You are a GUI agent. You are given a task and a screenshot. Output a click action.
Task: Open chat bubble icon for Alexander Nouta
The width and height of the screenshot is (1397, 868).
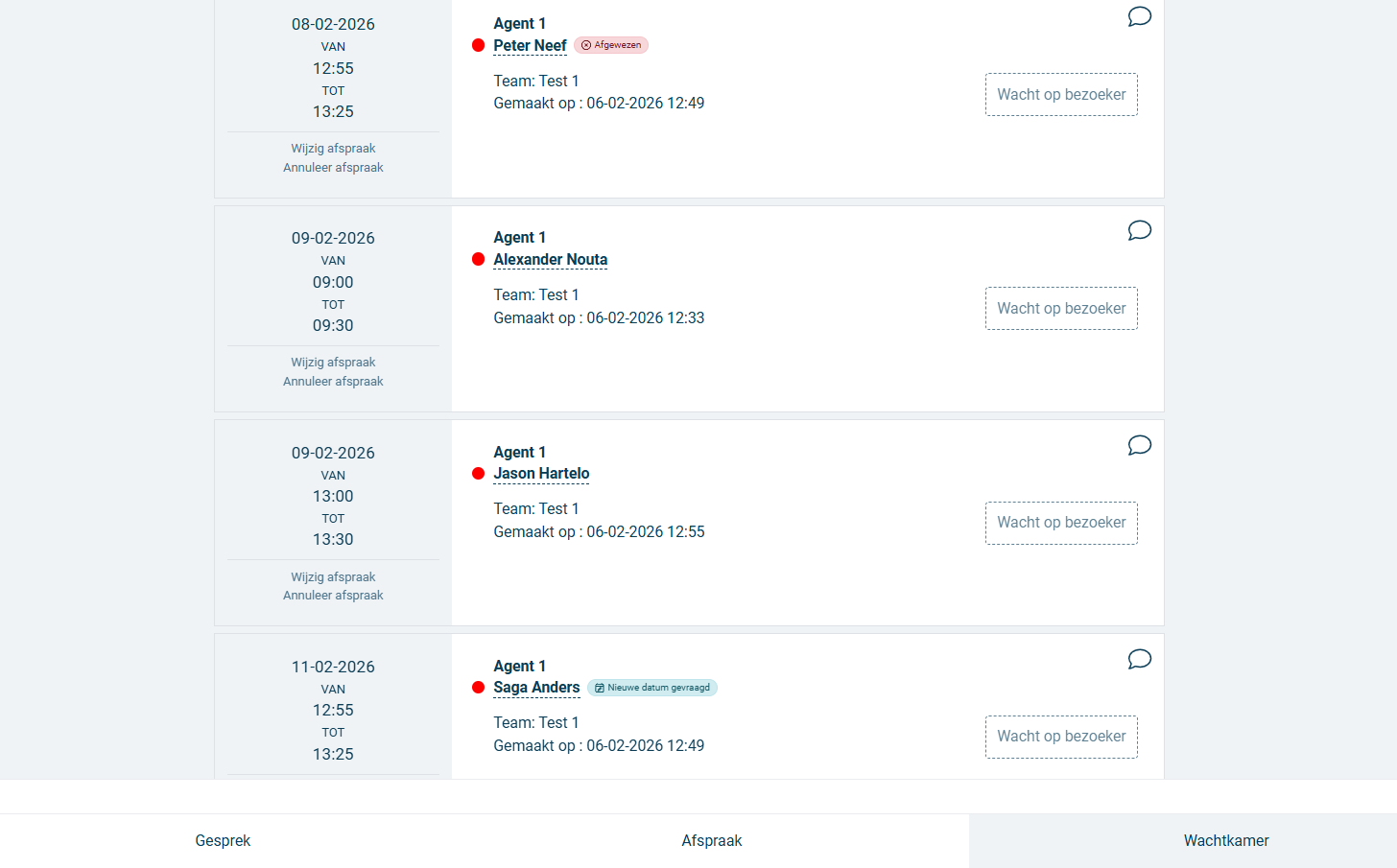[1139, 230]
